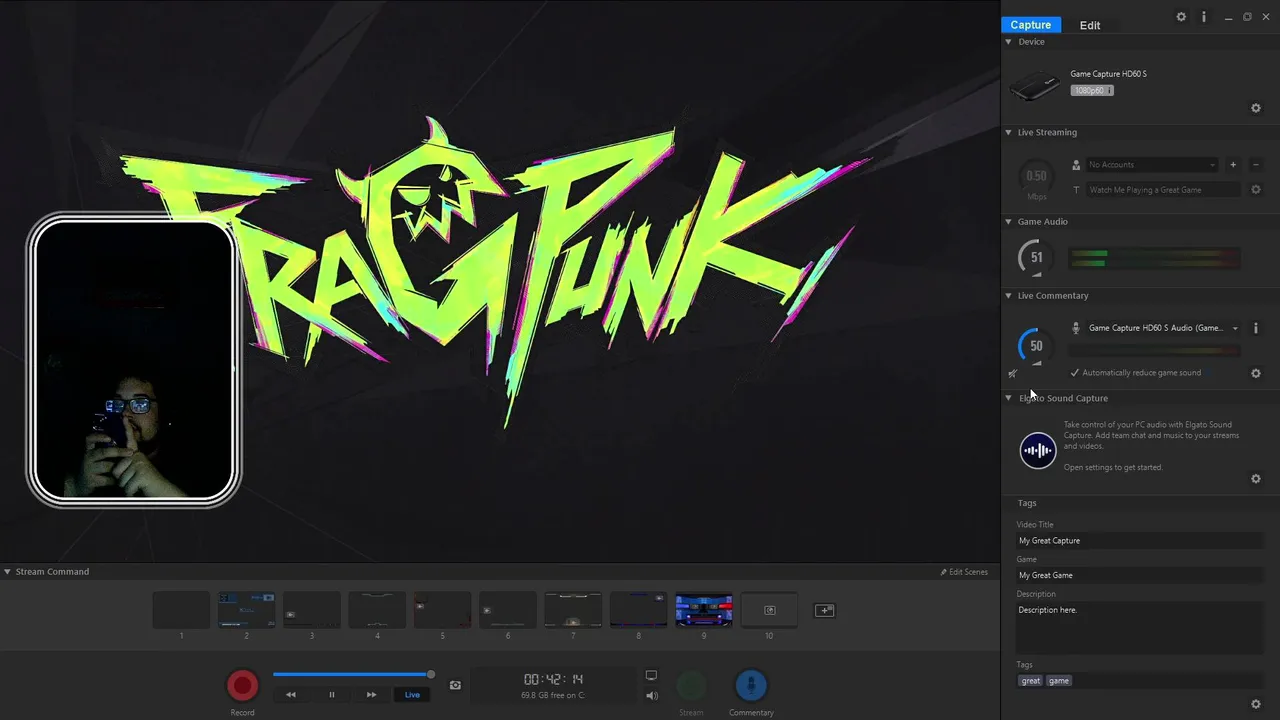
Task: Collapse the Stream Command section
Action: point(7,572)
